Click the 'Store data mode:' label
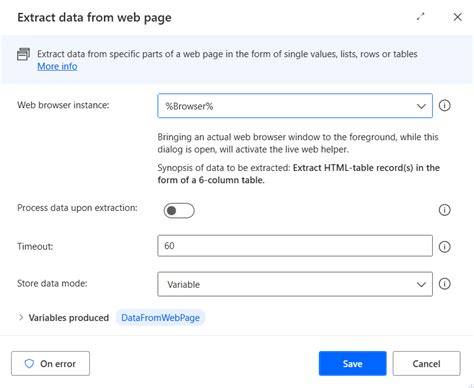This screenshot has width=474, height=388. click(52, 283)
